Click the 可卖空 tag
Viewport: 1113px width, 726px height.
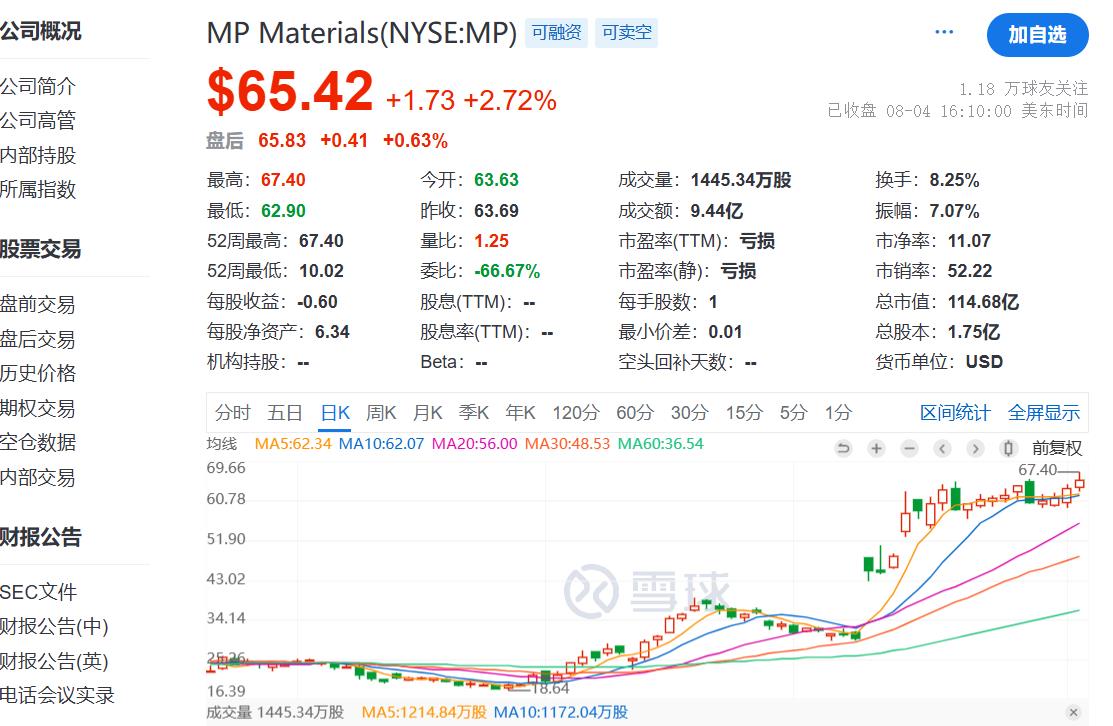point(626,33)
